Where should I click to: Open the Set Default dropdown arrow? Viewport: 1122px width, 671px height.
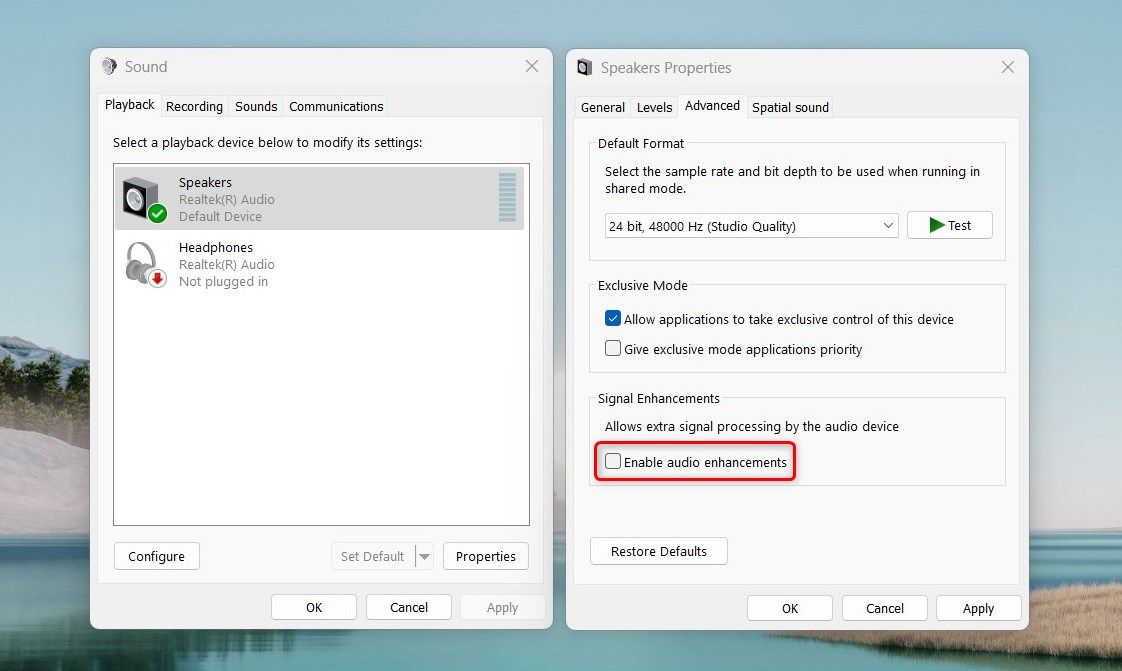pyautogui.click(x=423, y=556)
